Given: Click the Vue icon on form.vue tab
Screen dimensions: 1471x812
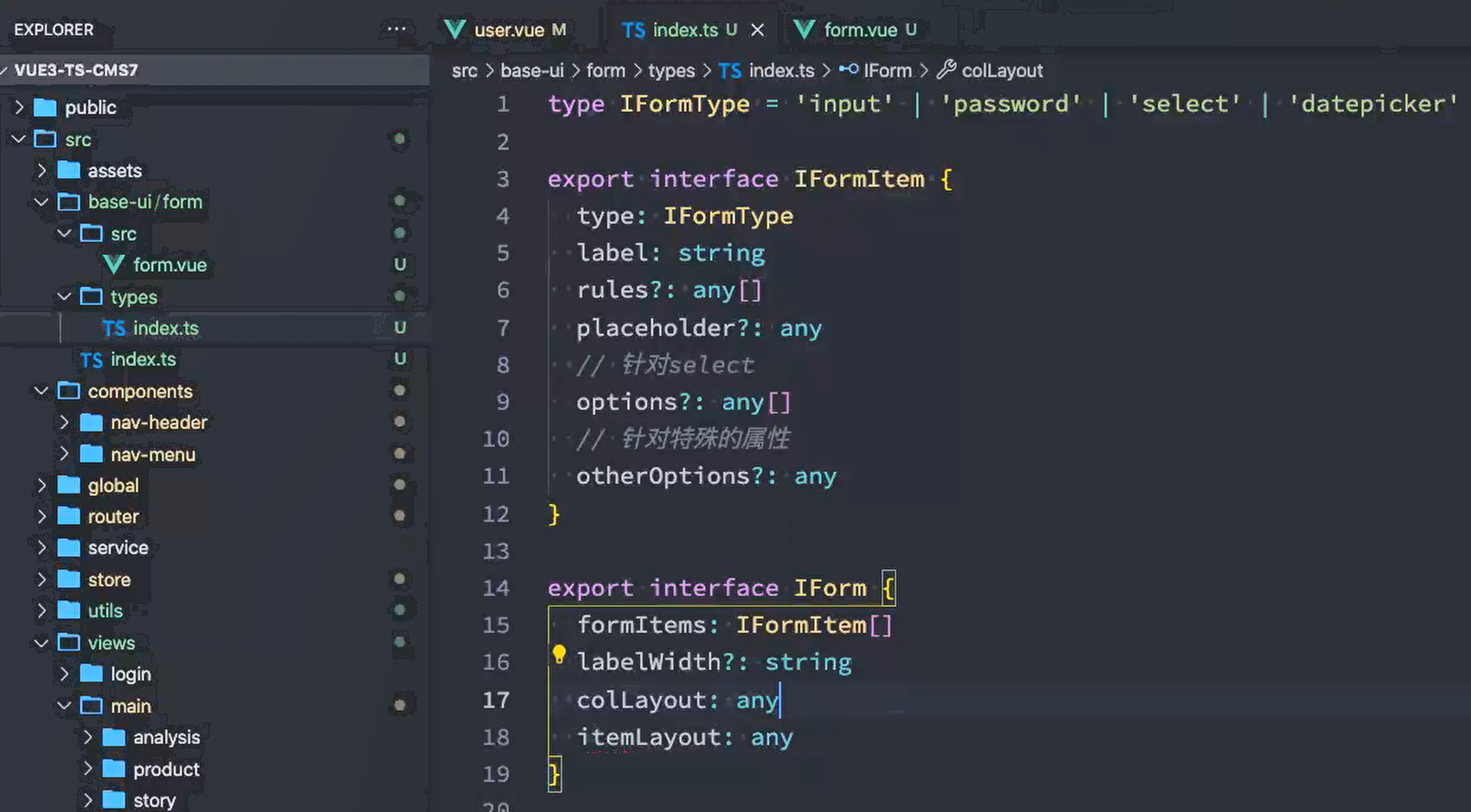Looking at the screenshot, I should coord(804,30).
